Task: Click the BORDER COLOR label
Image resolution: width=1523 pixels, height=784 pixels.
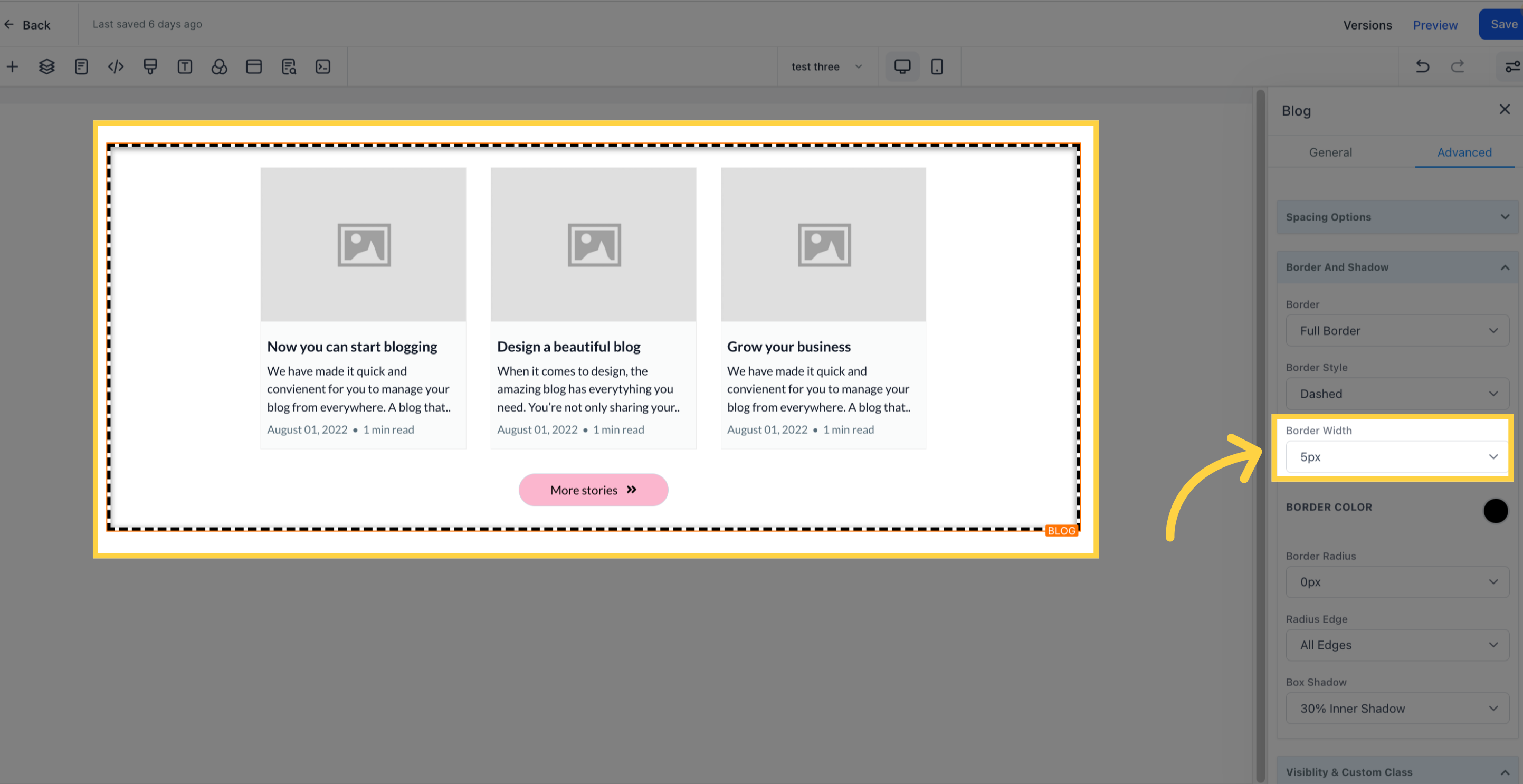Action: [1328, 506]
